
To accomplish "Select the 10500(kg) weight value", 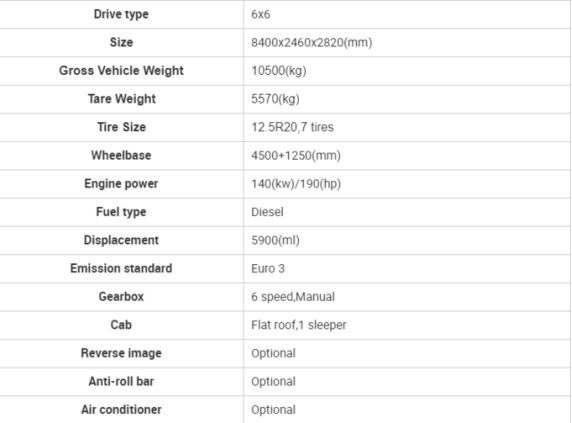I will click(x=279, y=71).
